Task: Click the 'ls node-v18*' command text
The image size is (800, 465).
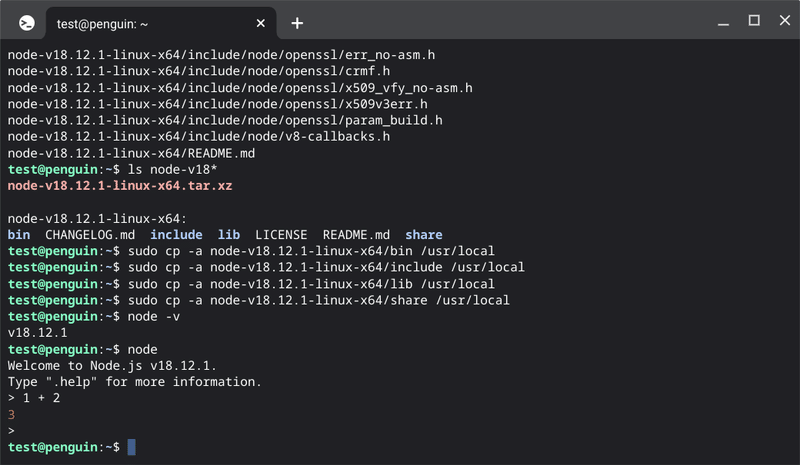Action: pyautogui.click(x=172, y=169)
